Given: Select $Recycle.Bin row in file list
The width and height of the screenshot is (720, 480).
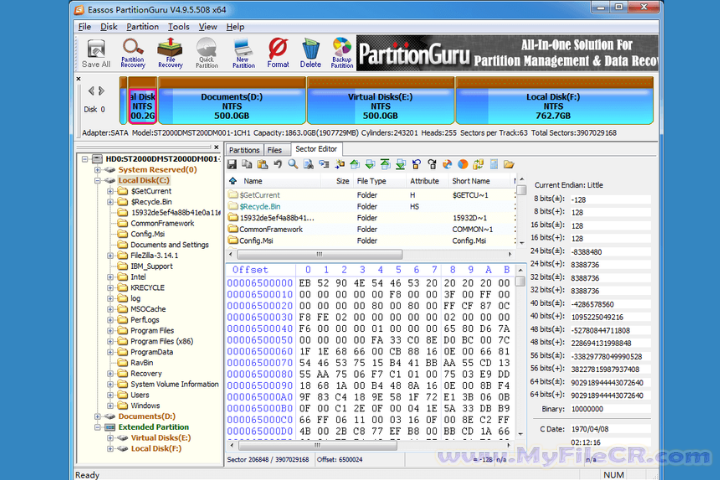Looking at the screenshot, I should (370, 207).
